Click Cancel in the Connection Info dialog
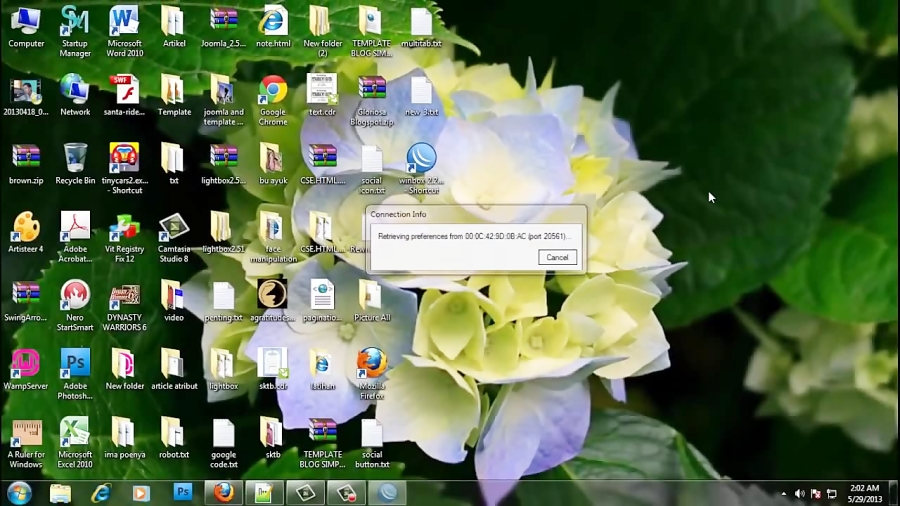The width and height of the screenshot is (900, 506). (x=557, y=257)
